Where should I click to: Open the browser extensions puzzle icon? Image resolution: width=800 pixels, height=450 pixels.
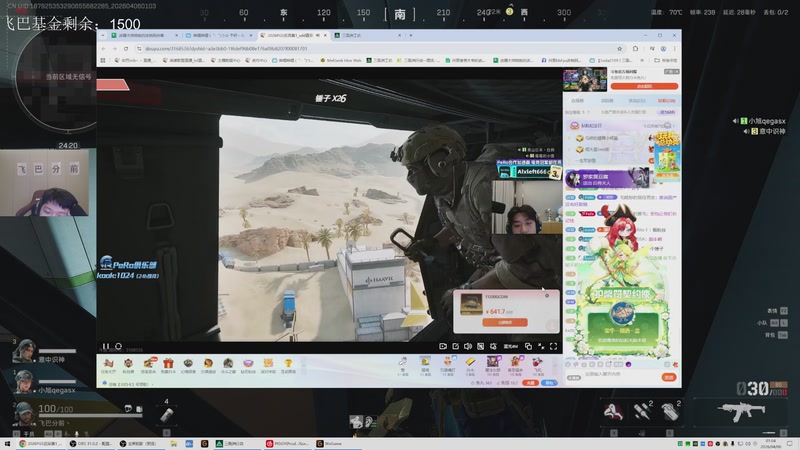tap(635, 48)
